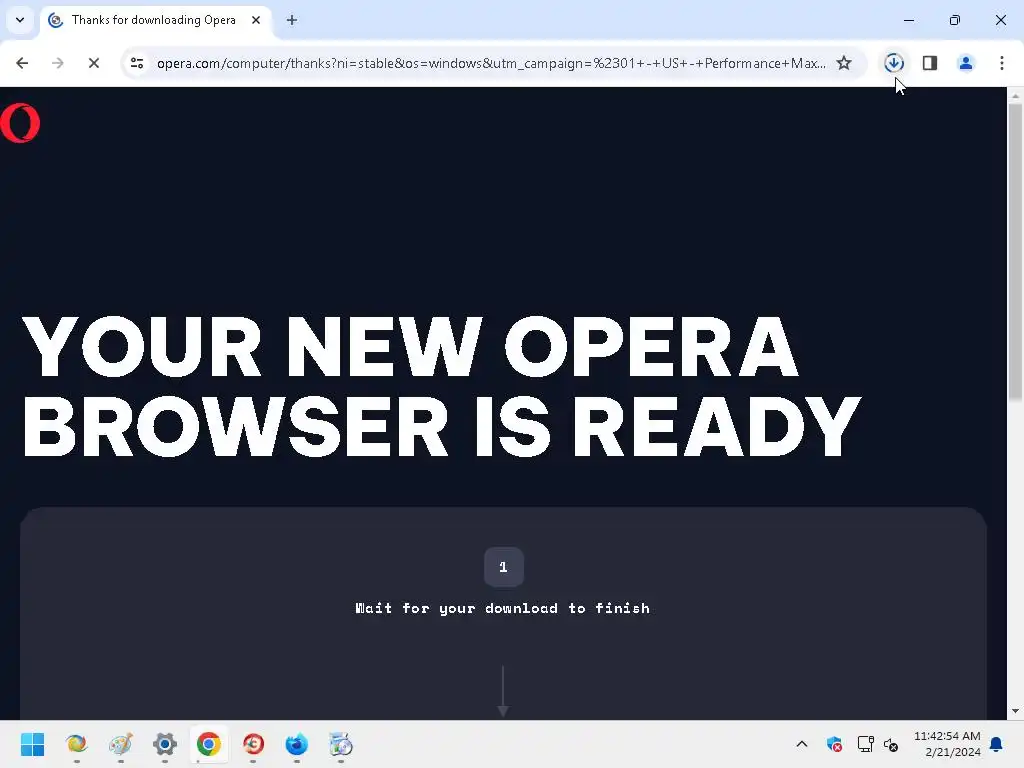Open the notification bell in taskbar
This screenshot has height=768, width=1024.
(997, 744)
